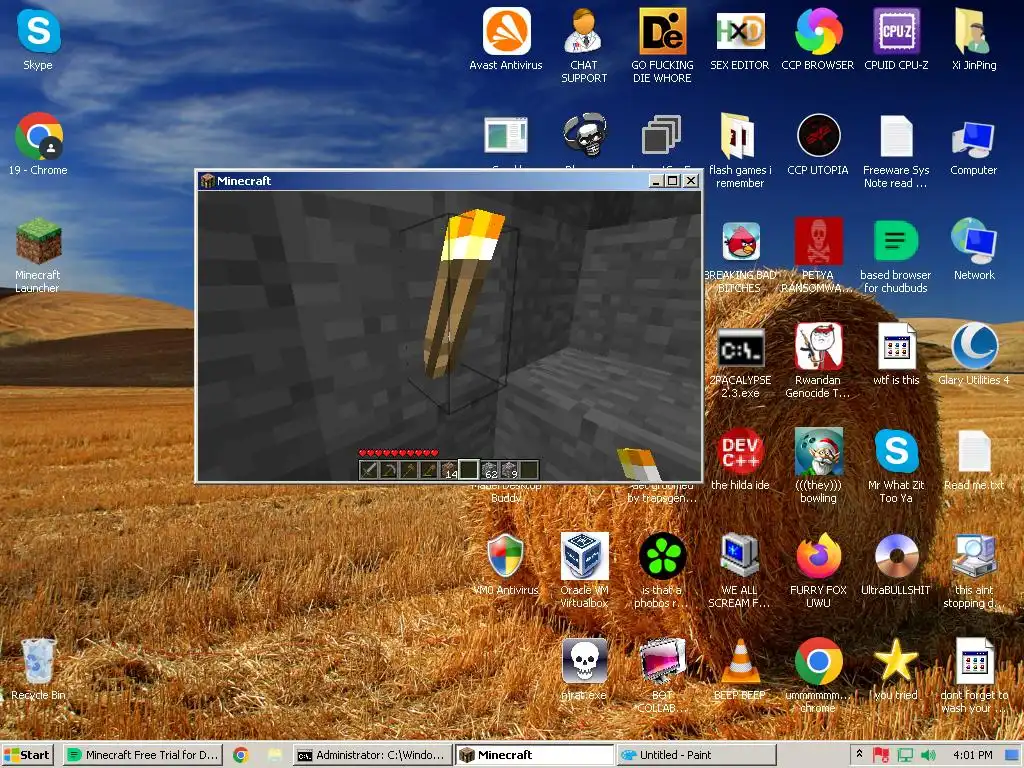Screen dimensions: 1024x768
Task: Open the CHAT SUPPORT desktop icon
Action: [584, 31]
